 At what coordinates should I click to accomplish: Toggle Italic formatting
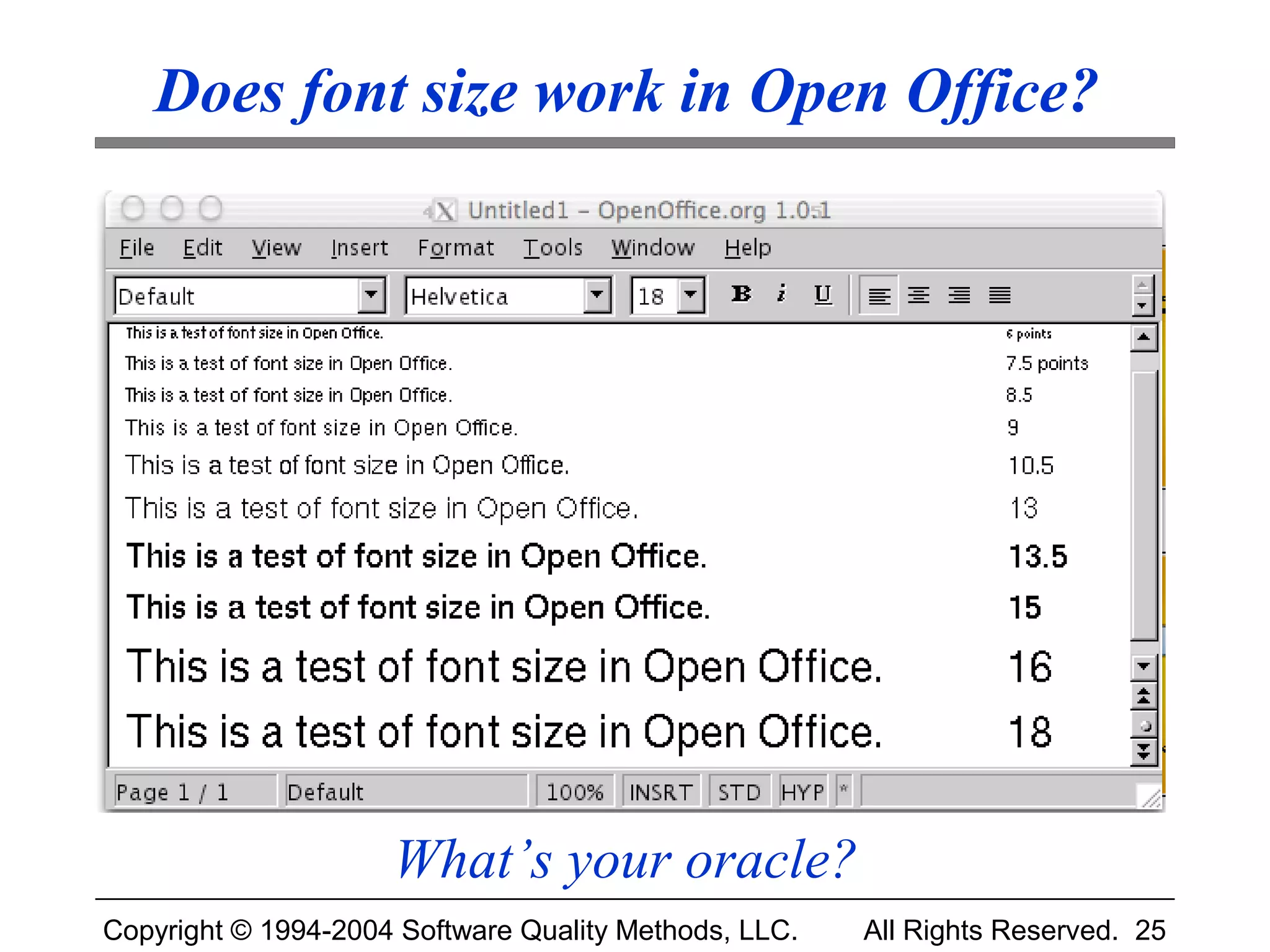pos(781,295)
